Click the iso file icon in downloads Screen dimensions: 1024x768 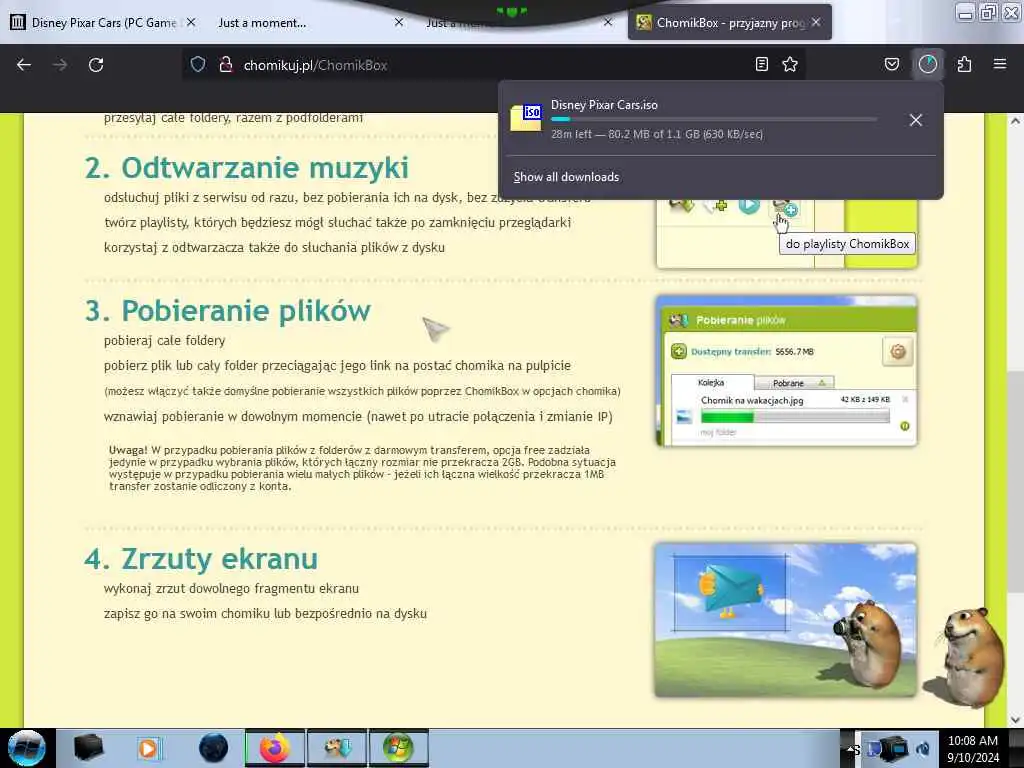pos(526,118)
